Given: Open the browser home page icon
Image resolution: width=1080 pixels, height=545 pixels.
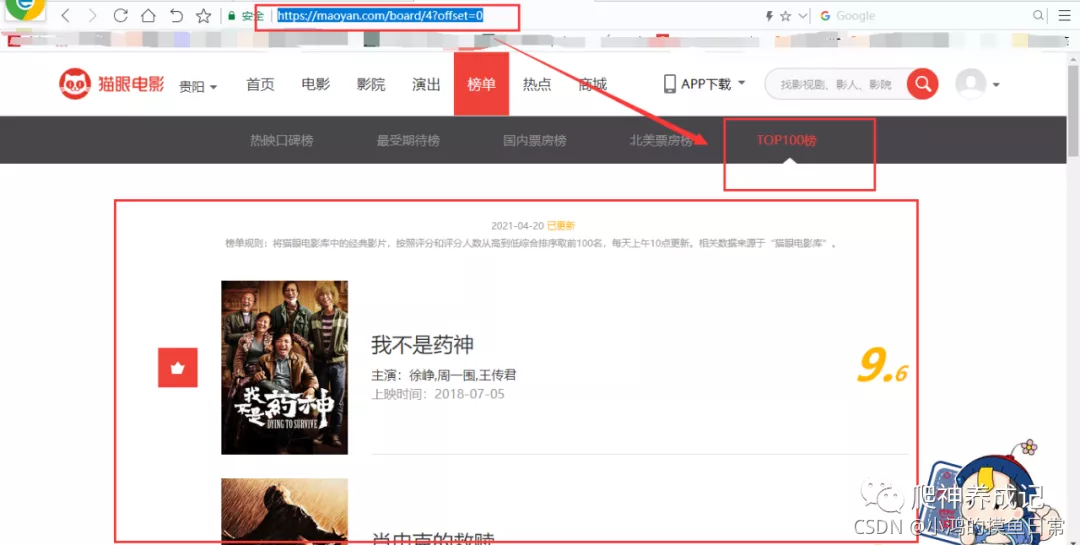Looking at the screenshot, I should 148,15.
